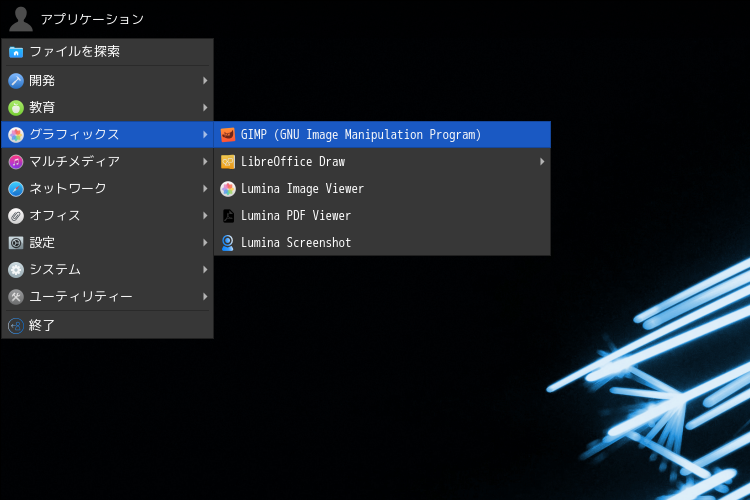Open the 開発 category
Viewport: 750px width, 500px height.
pyautogui.click(x=108, y=81)
